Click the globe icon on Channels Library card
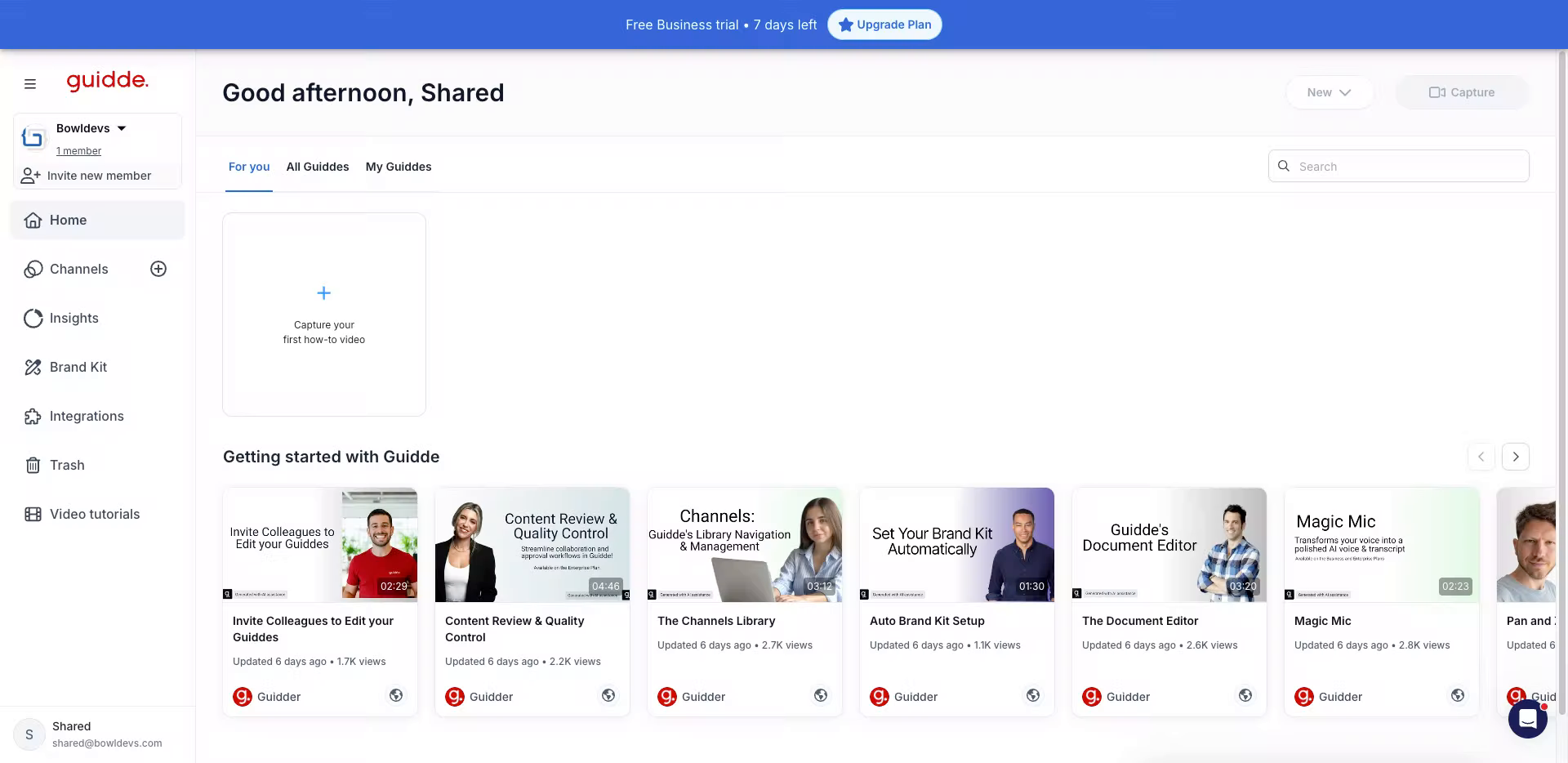Viewport: 1568px width, 763px height. pos(821,695)
